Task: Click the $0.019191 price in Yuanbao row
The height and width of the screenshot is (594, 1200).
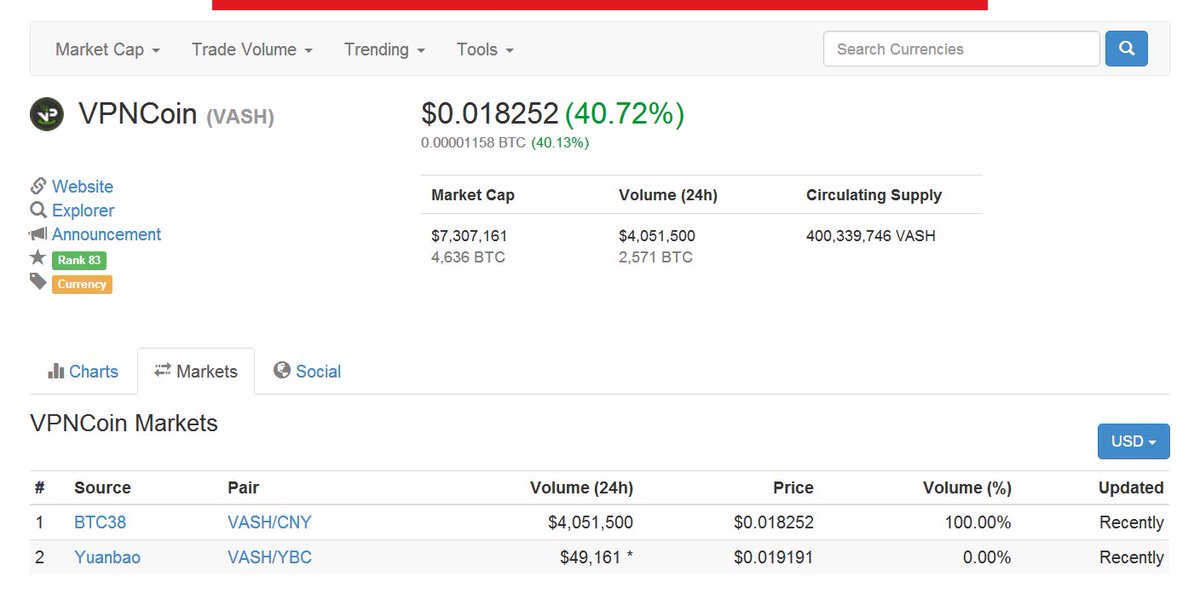Action: coord(774,557)
